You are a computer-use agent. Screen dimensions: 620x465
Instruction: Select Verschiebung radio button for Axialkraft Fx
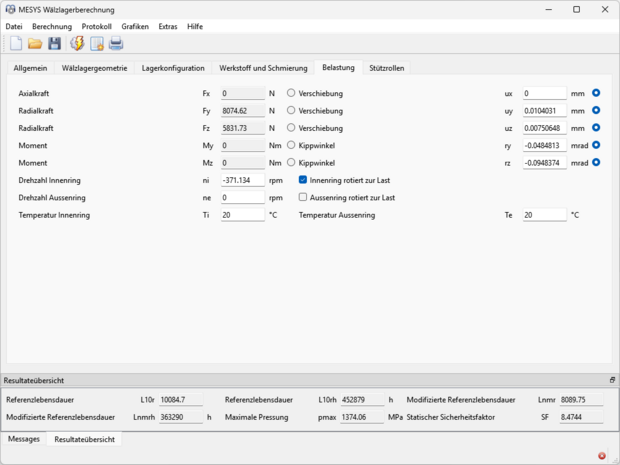pos(291,93)
